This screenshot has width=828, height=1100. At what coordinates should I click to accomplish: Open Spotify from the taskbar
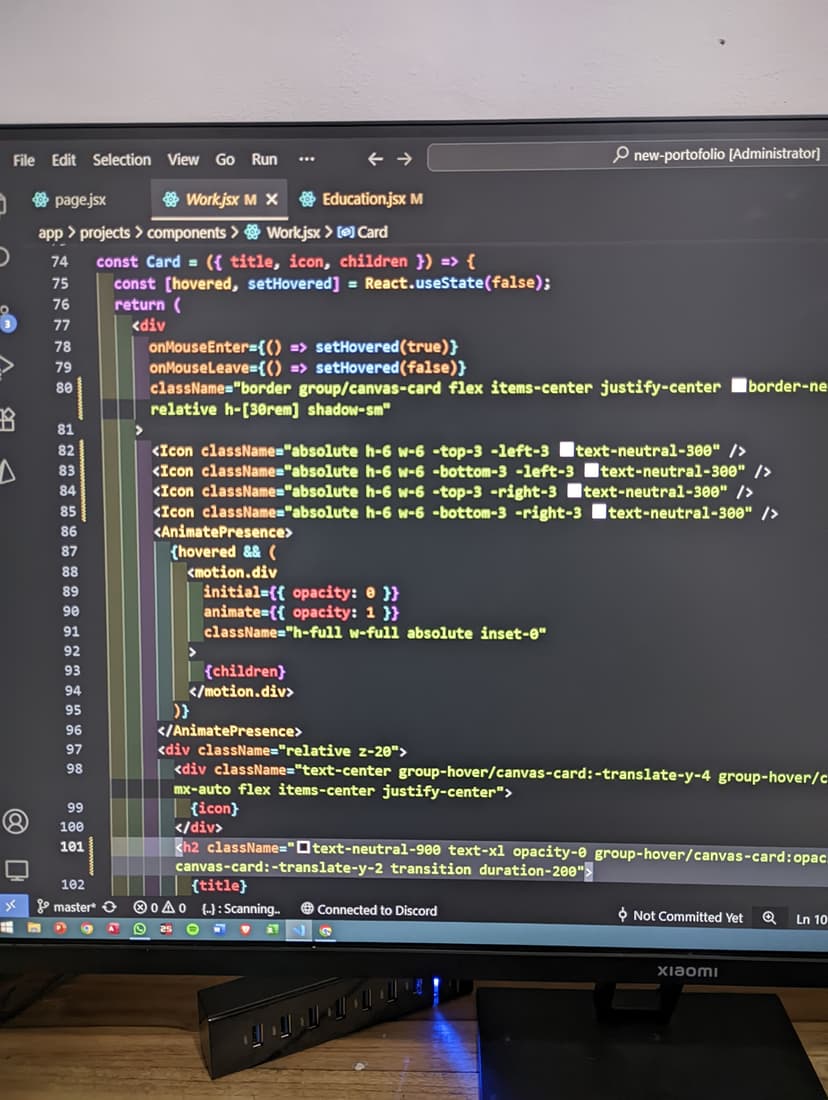pyautogui.click(x=192, y=930)
